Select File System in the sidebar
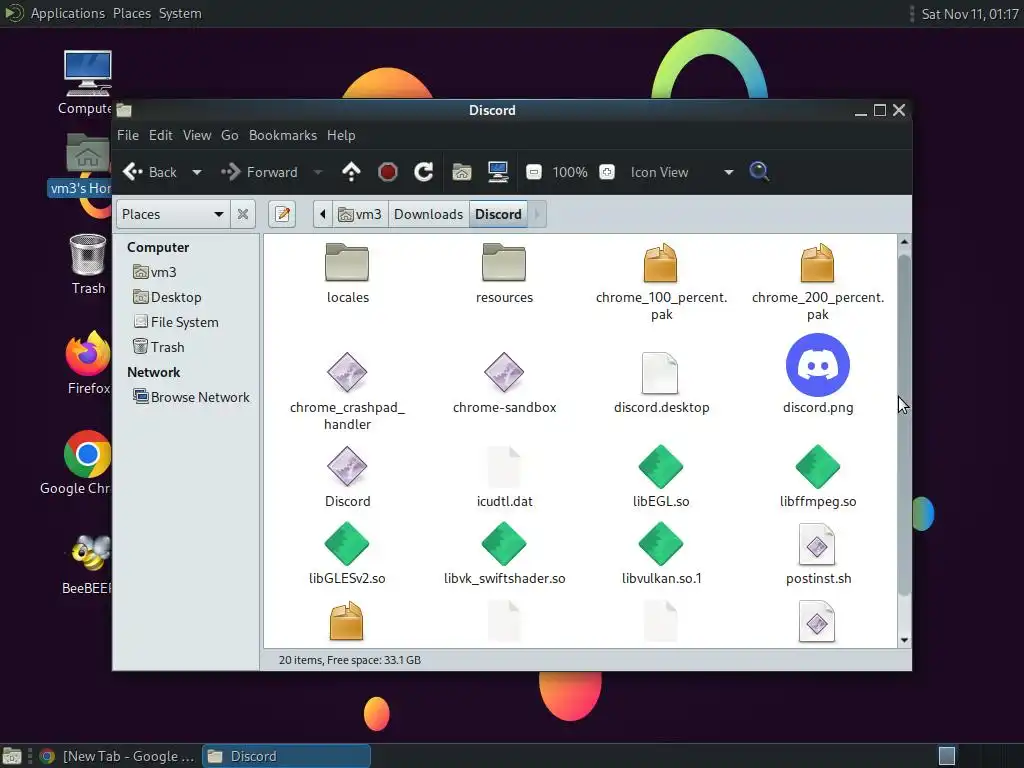 pos(176,322)
